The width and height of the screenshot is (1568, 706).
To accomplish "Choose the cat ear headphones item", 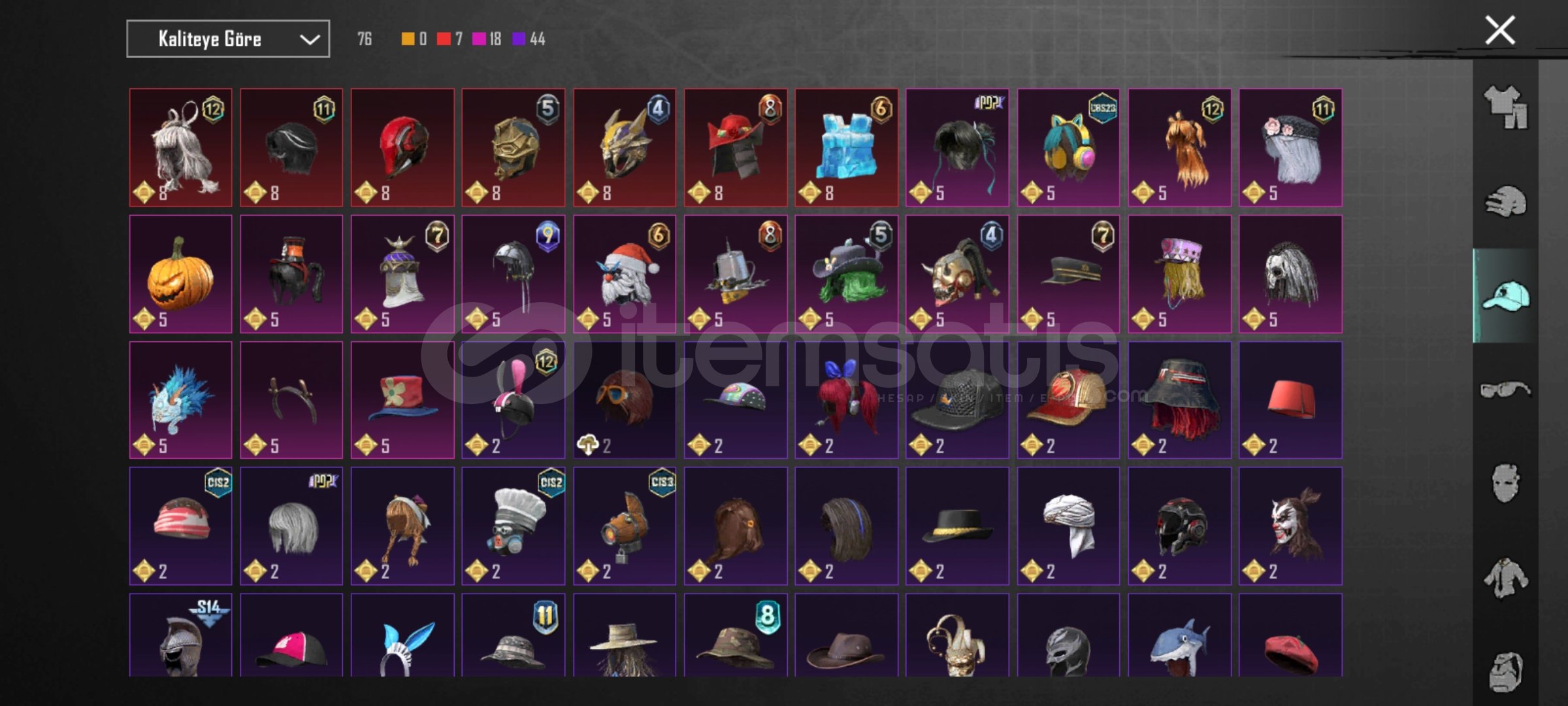I will point(1068,148).
